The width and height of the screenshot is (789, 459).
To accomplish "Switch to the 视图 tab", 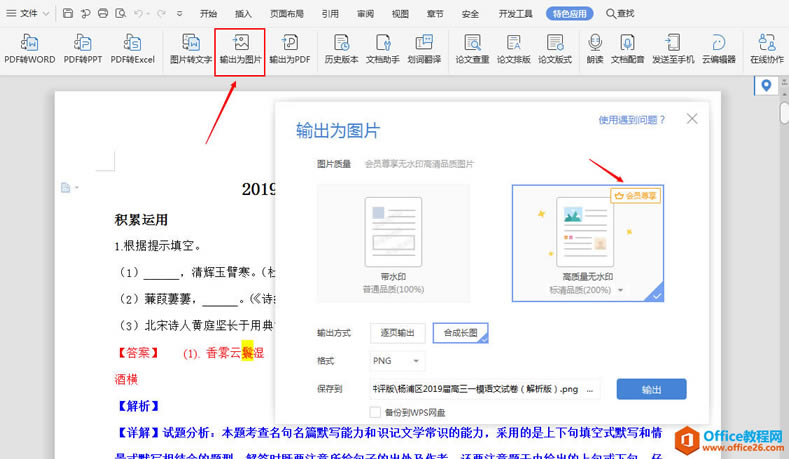I will tap(400, 14).
